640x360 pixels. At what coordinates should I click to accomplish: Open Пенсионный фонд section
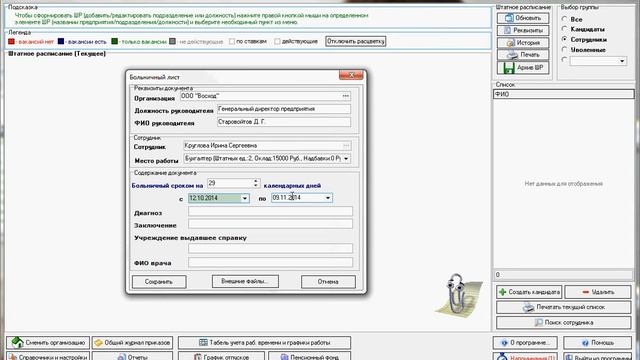pyautogui.click(x=309, y=356)
